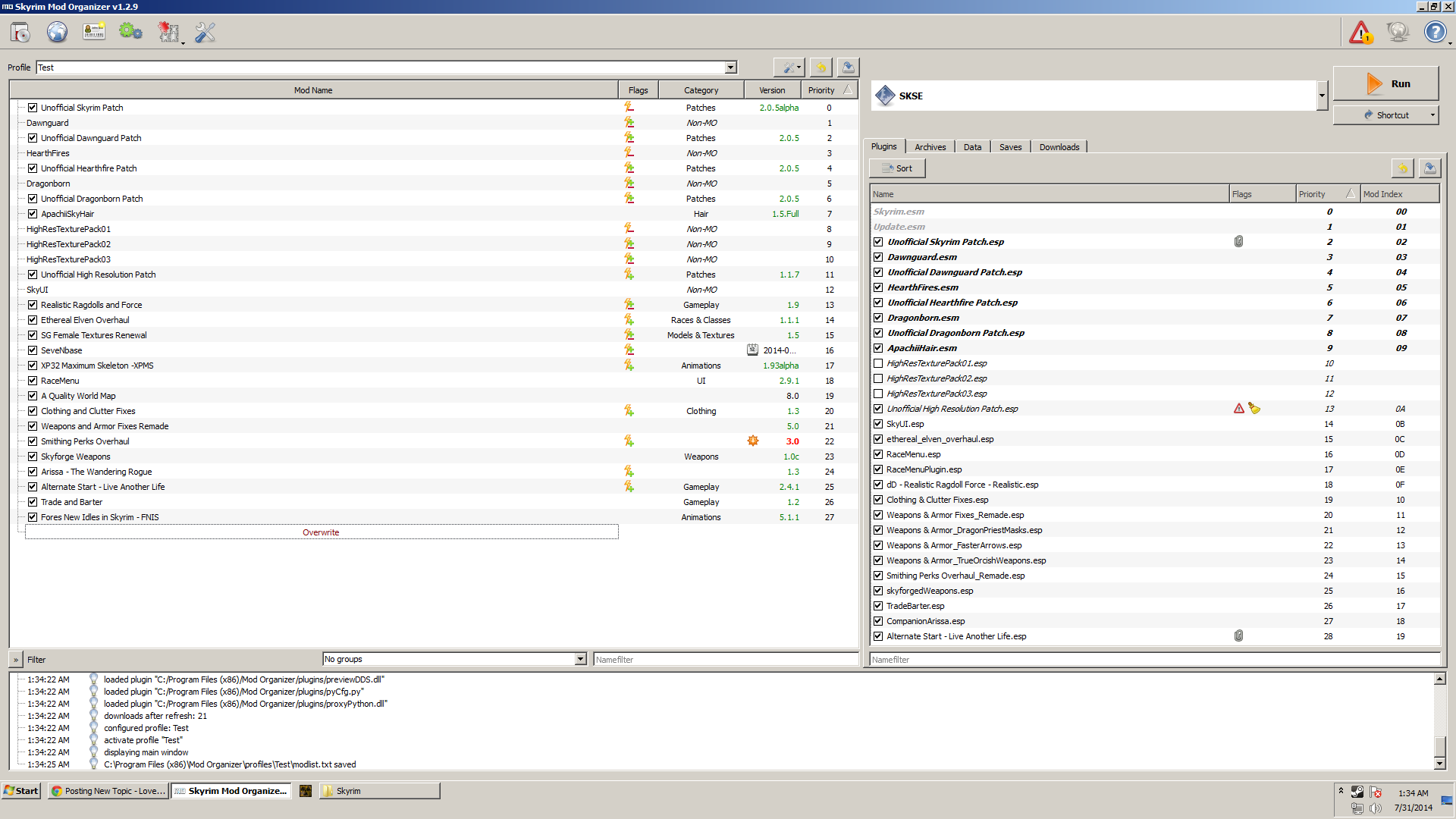Screen dimensions: 1456x819
Task: Select the Plugins tab
Action: point(883,146)
